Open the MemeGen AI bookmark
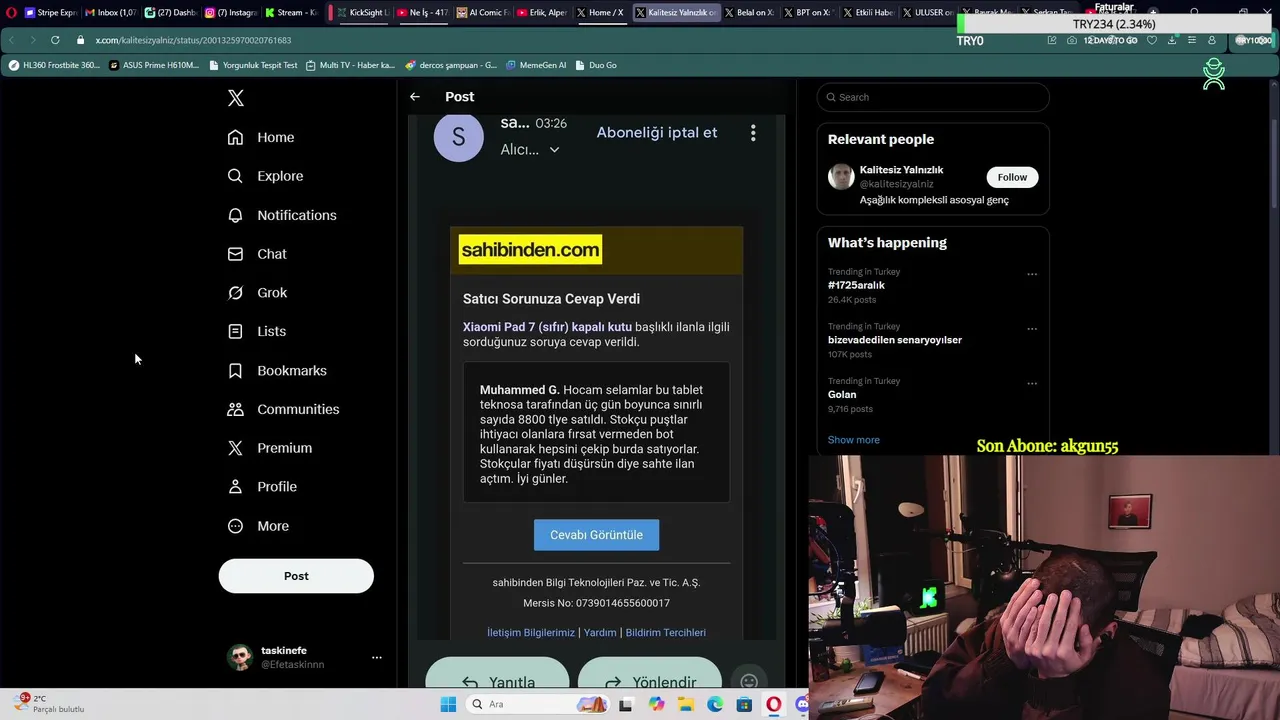The width and height of the screenshot is (1280, 720). click(x=536, y=65)
